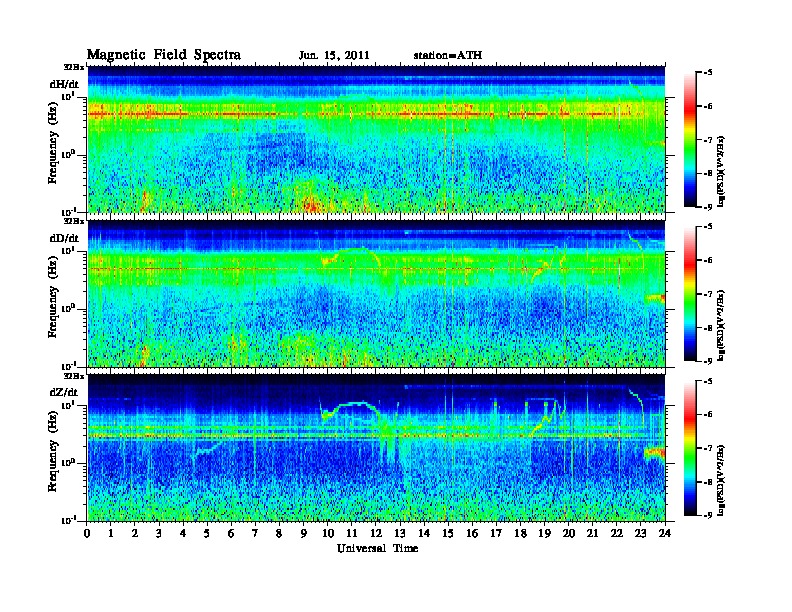Click the -7 value on dD/dt color bar
The image size is (792, 612).
click(707, 294)
